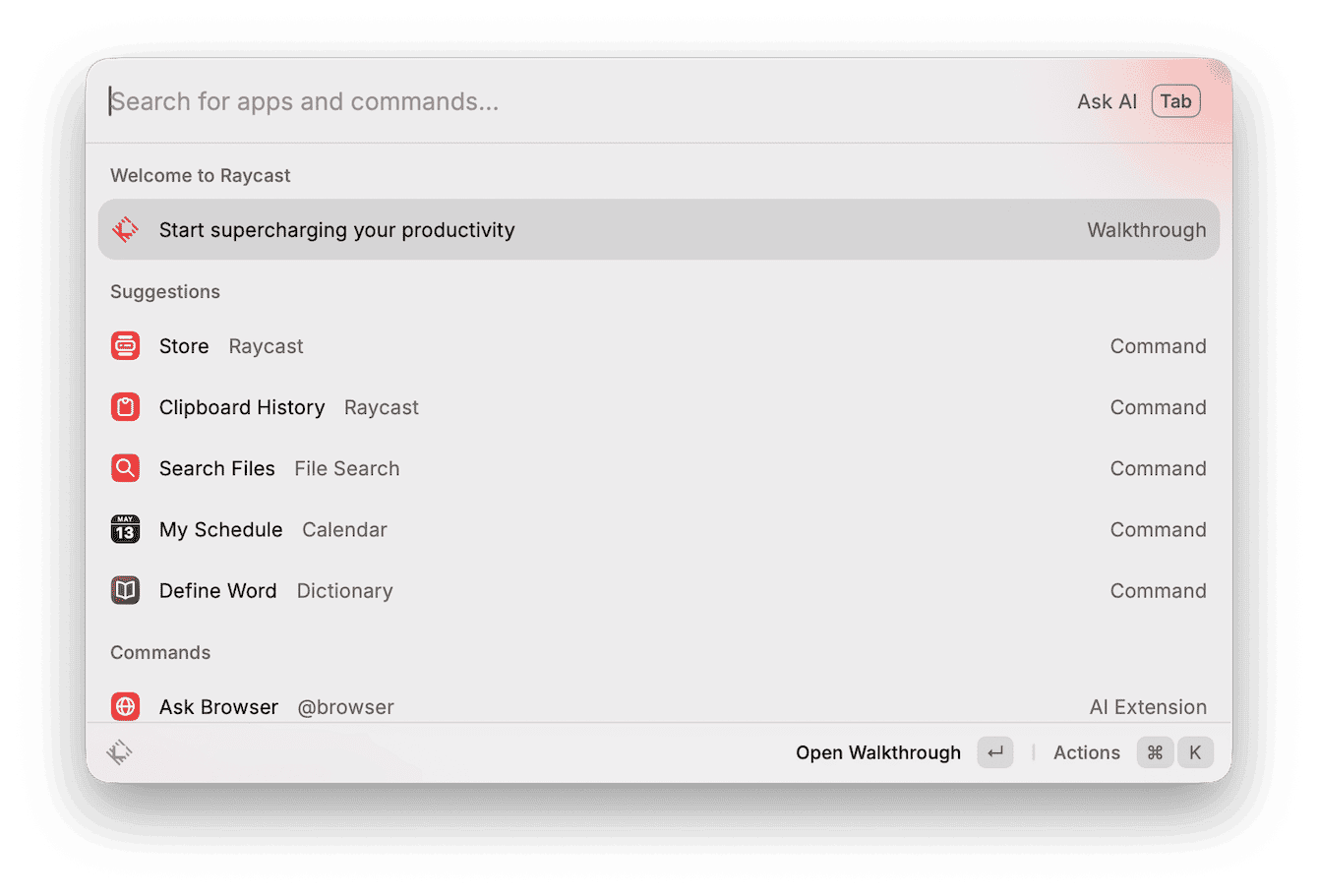This screenshot has width=1318, height=896.
Task: Open the Store command
Action: 658,346
